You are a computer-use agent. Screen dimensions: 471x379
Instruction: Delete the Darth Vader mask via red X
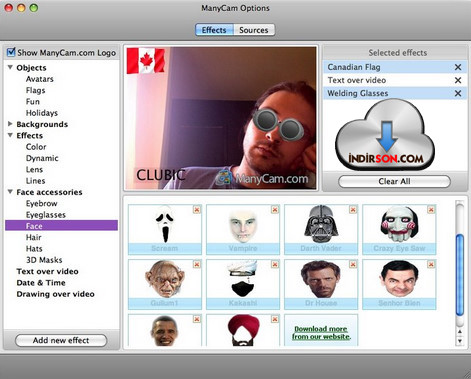point(353,210)
